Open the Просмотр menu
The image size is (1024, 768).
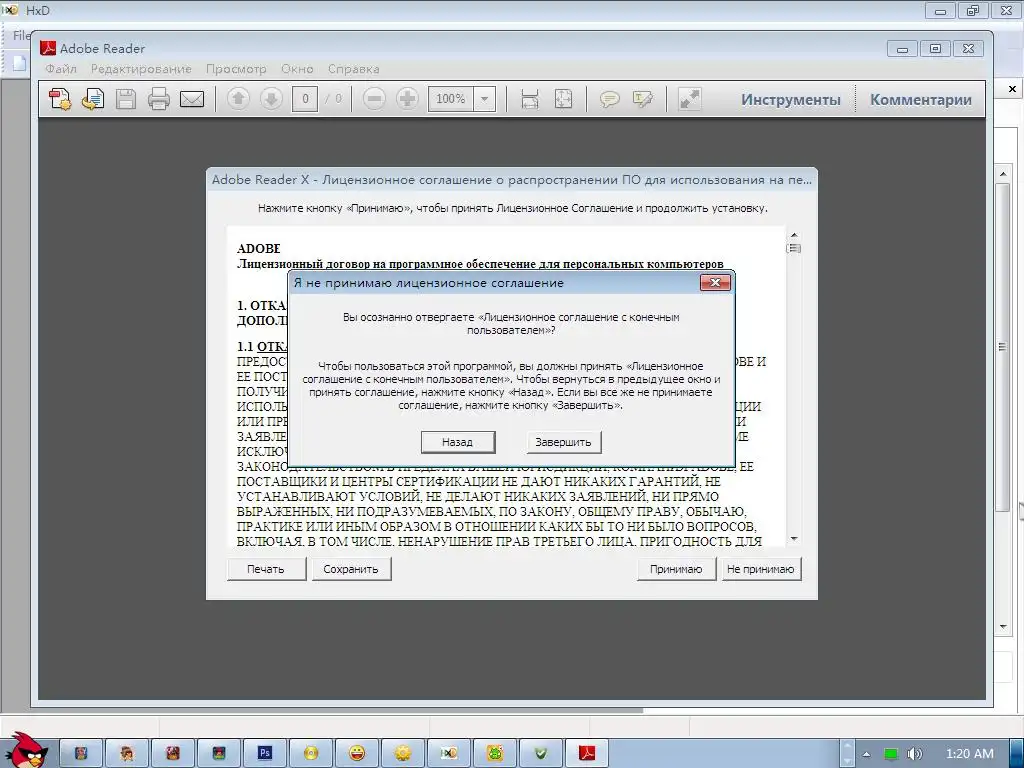[236, 69]
